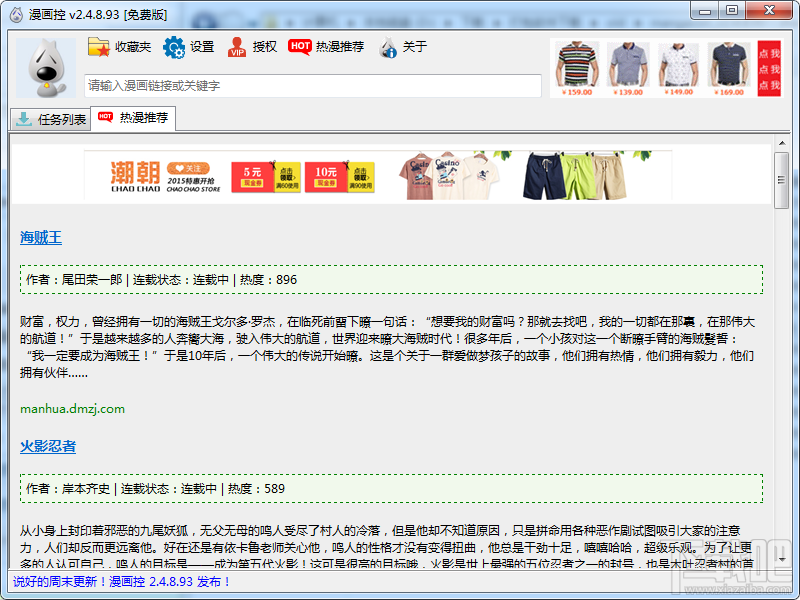Claim the 5元 coupon in banner
The height and width of the screenshot is (600, 800).
(x=266, y=177)
